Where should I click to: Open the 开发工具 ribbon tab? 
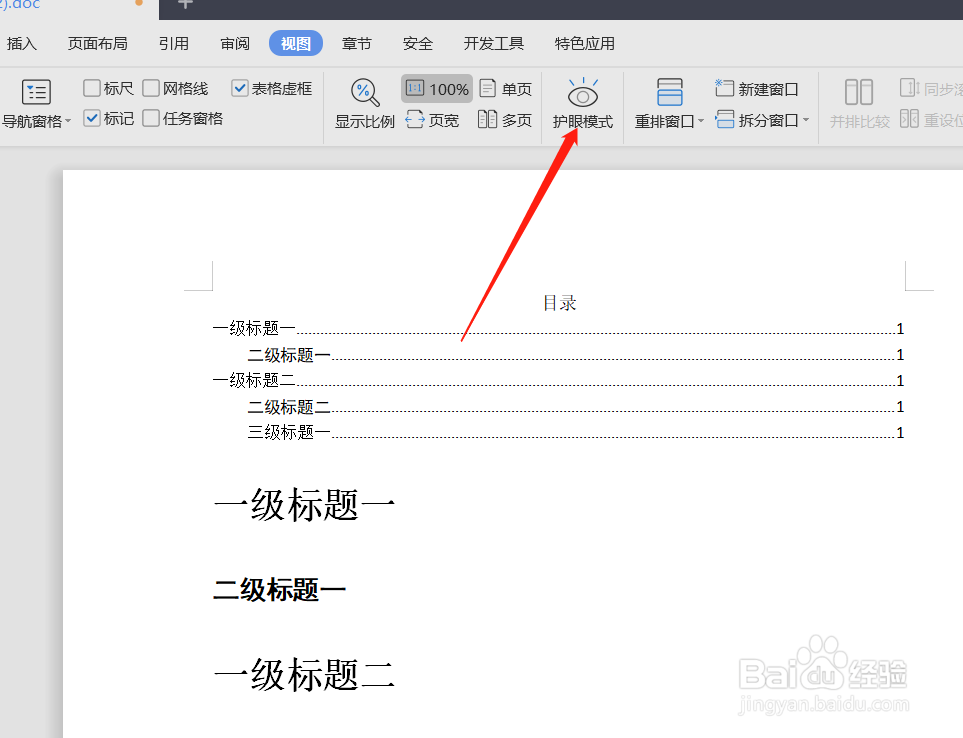493,43
